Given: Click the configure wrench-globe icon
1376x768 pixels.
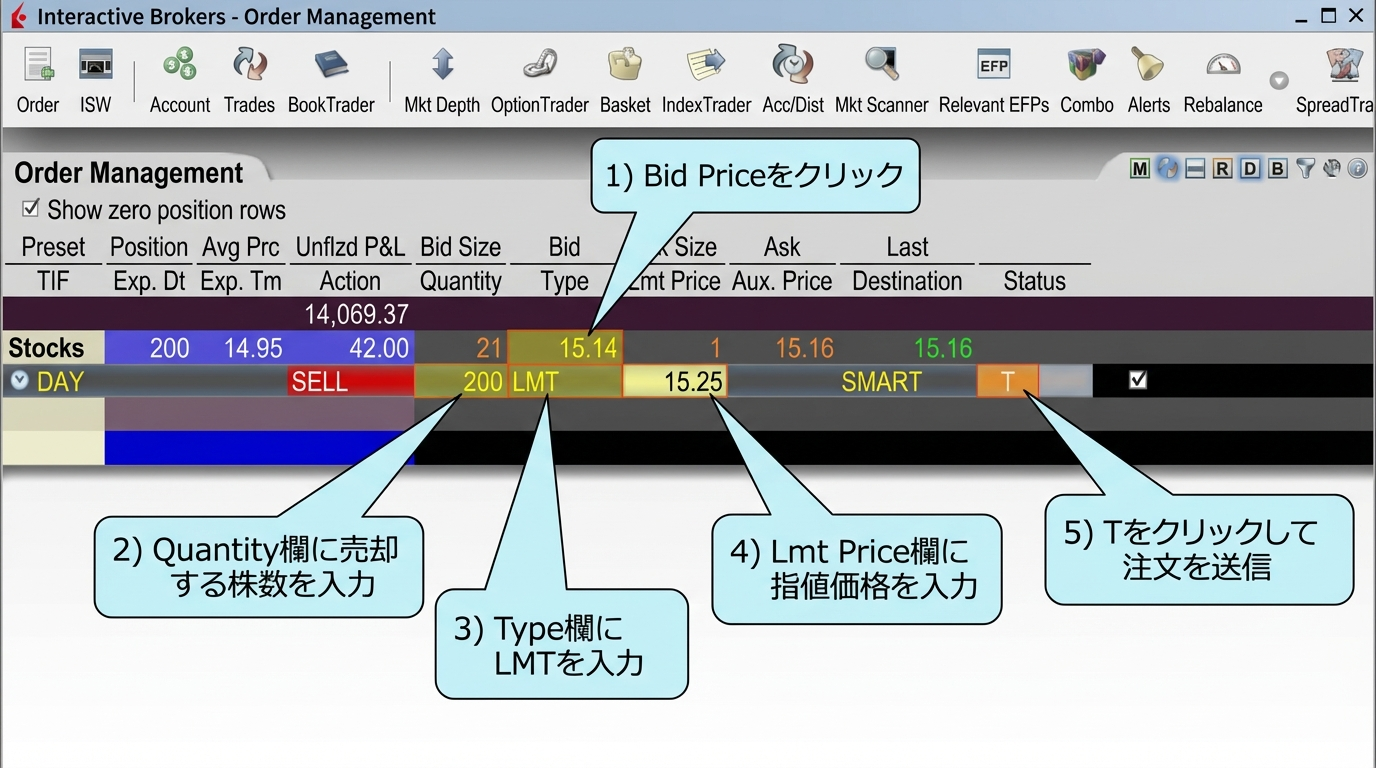Looking at the screenshot, I should (1331, 169).
